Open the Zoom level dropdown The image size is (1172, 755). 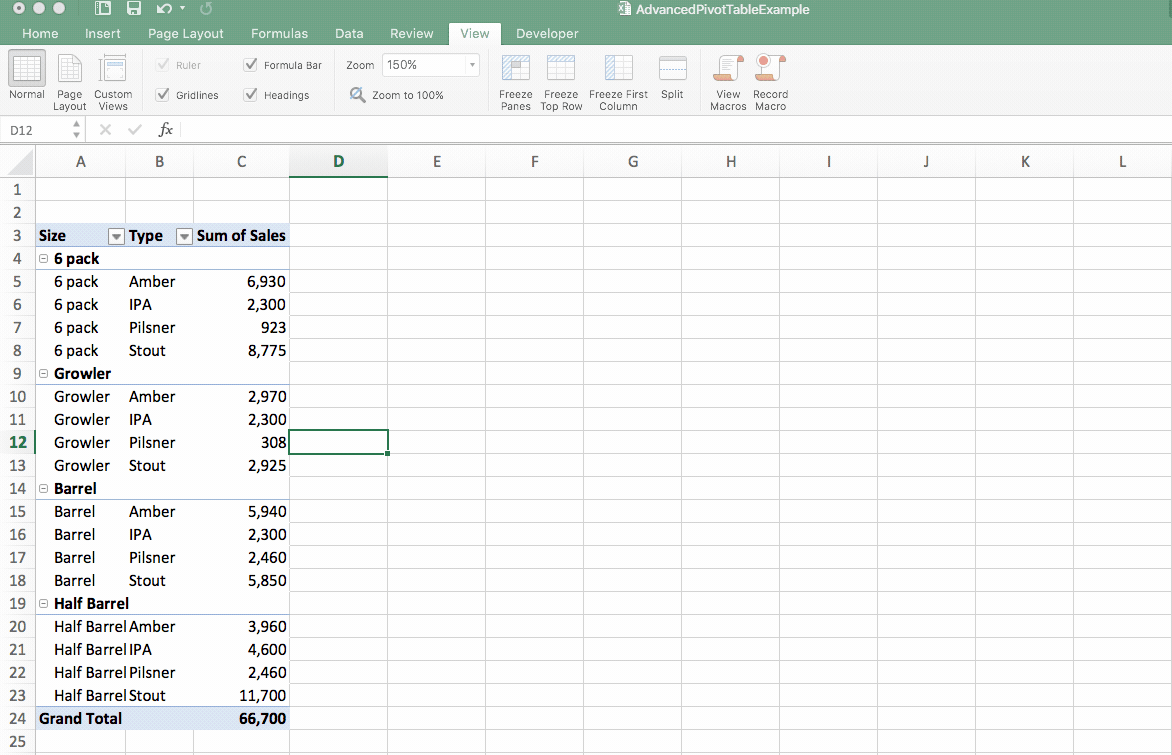point(471,64)
